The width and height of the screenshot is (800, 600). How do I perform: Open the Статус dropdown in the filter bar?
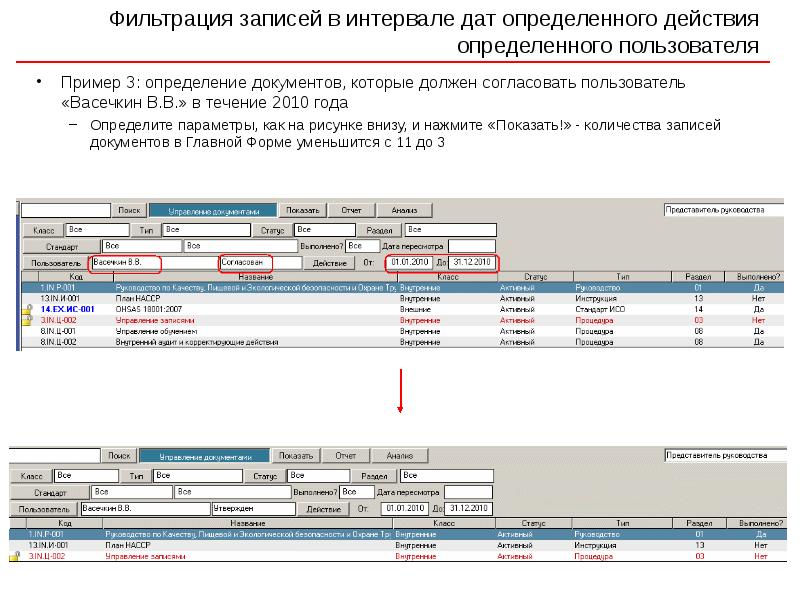pos(322,229)
